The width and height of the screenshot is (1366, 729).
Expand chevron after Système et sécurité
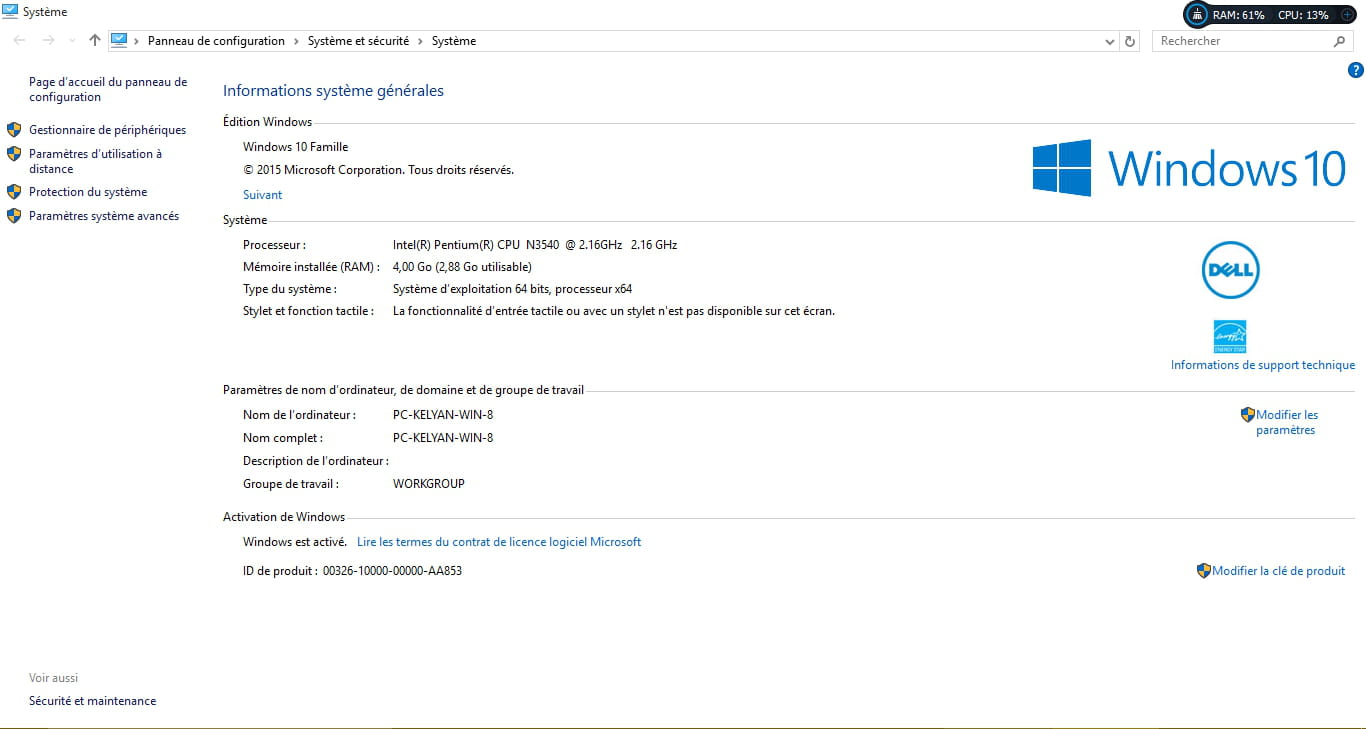click(420, 41)
